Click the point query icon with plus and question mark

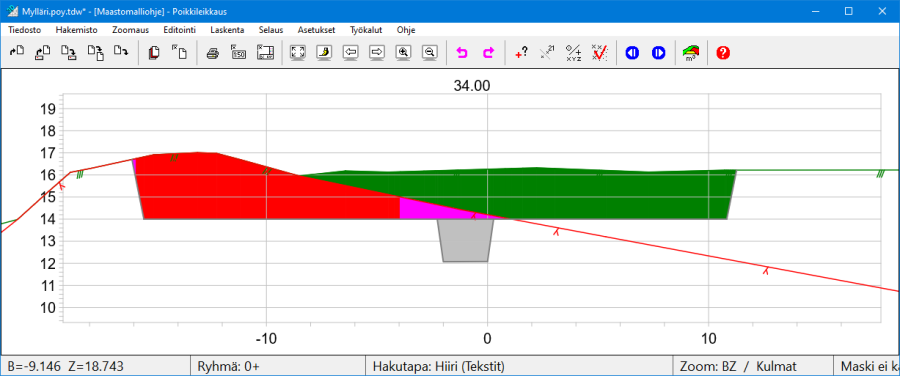click(x=521, y=53)
